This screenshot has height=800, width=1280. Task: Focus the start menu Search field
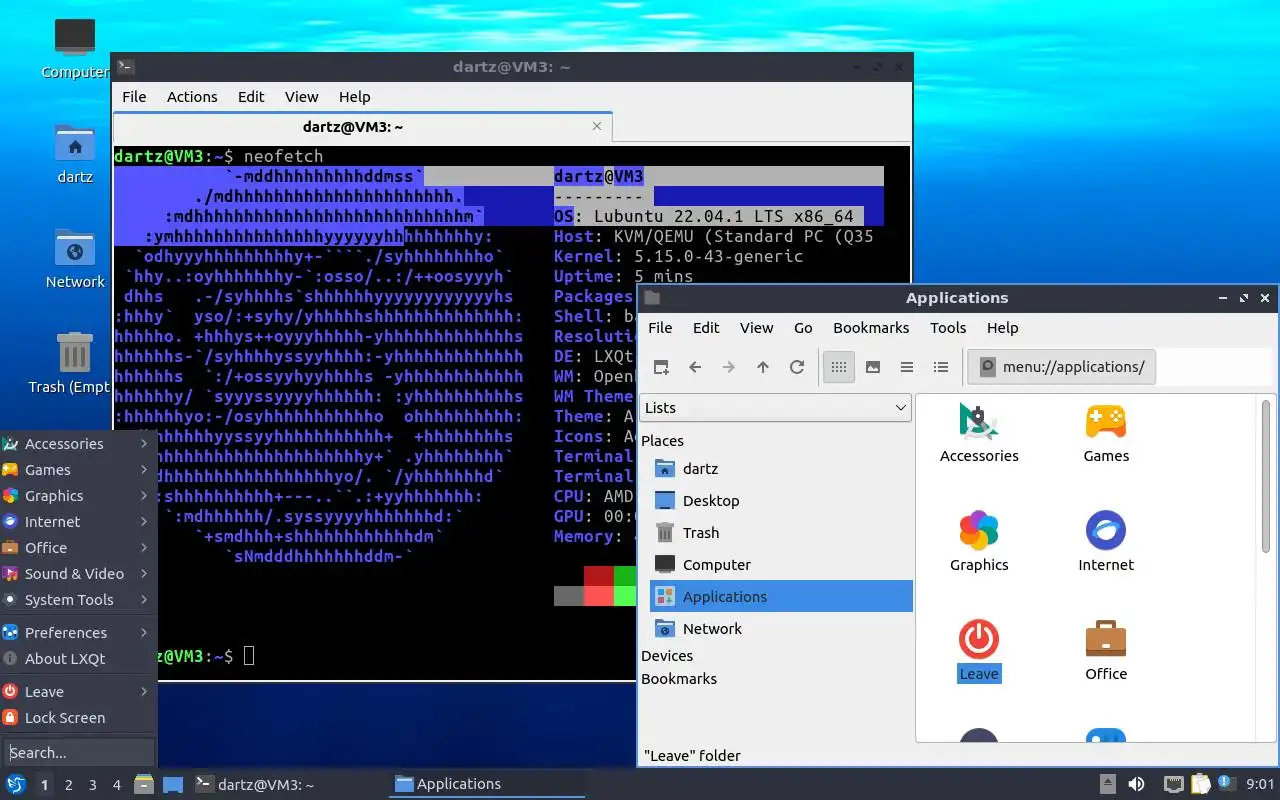coord(79,752)
